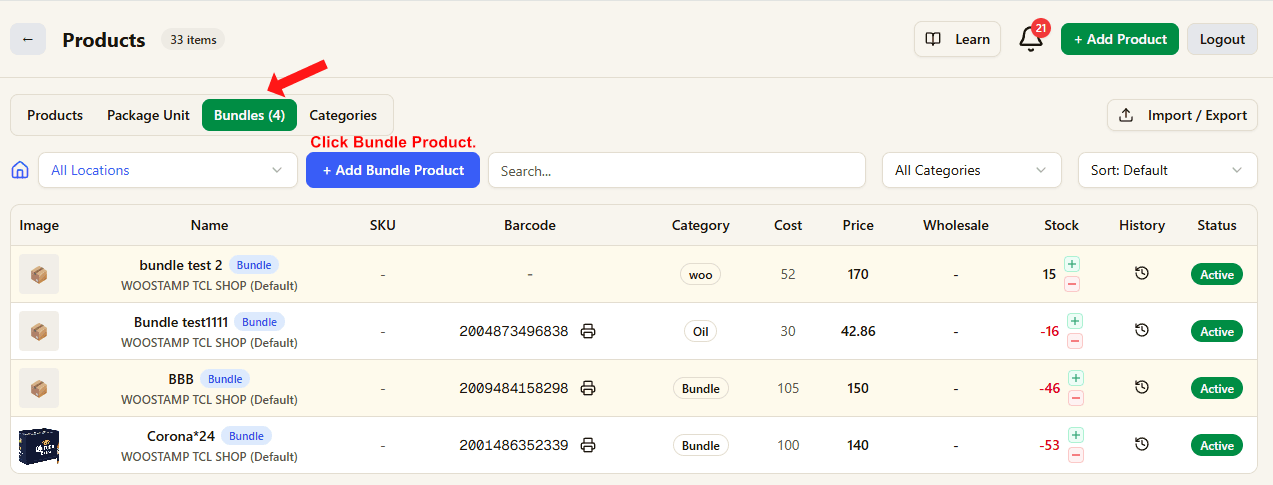Click Corona*24 row's Bundle category tag
This screenshot has height=485, width=1273.
[700, 445]
